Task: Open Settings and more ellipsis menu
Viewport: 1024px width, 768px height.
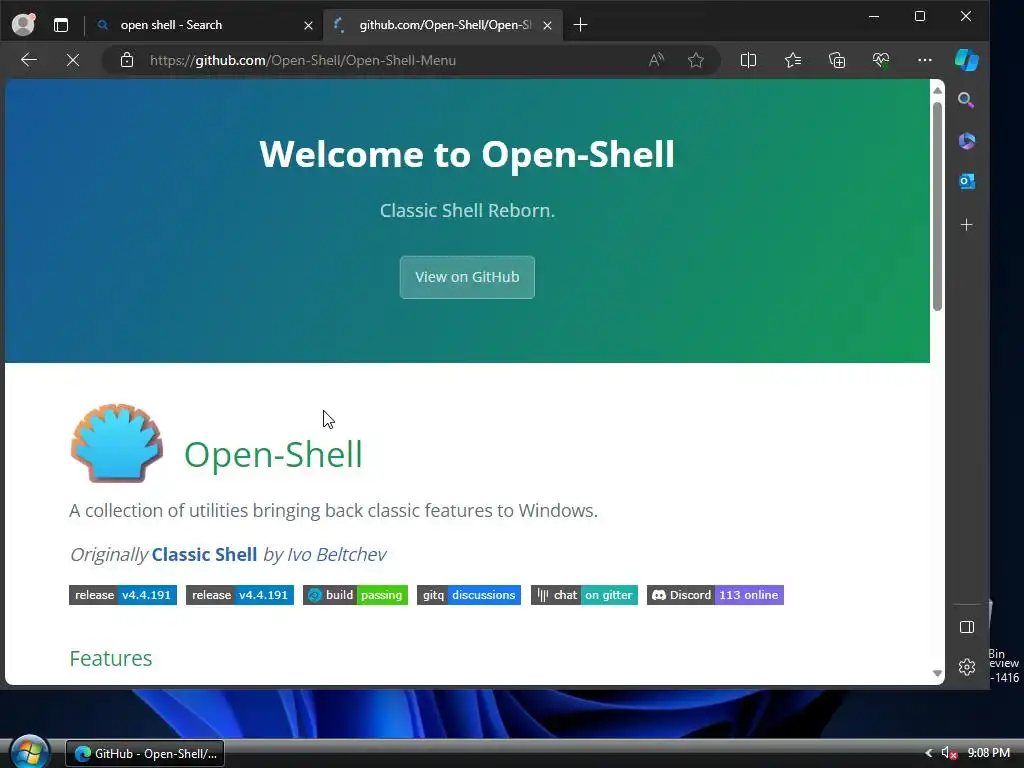Action: point(925,60)
